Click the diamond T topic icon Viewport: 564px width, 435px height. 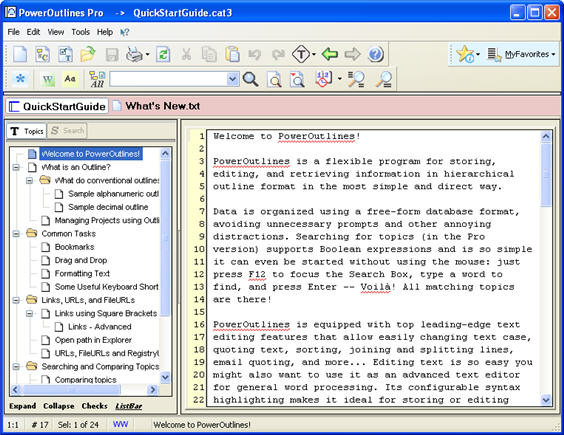click(x=301, y=54)
